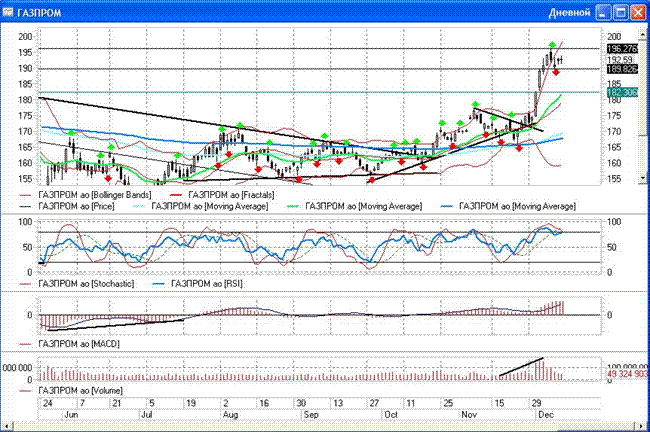The width and height of the screenshot is (650, 432).
Task: Click the trendline drawn over volume bars
Action: (521, 366)
